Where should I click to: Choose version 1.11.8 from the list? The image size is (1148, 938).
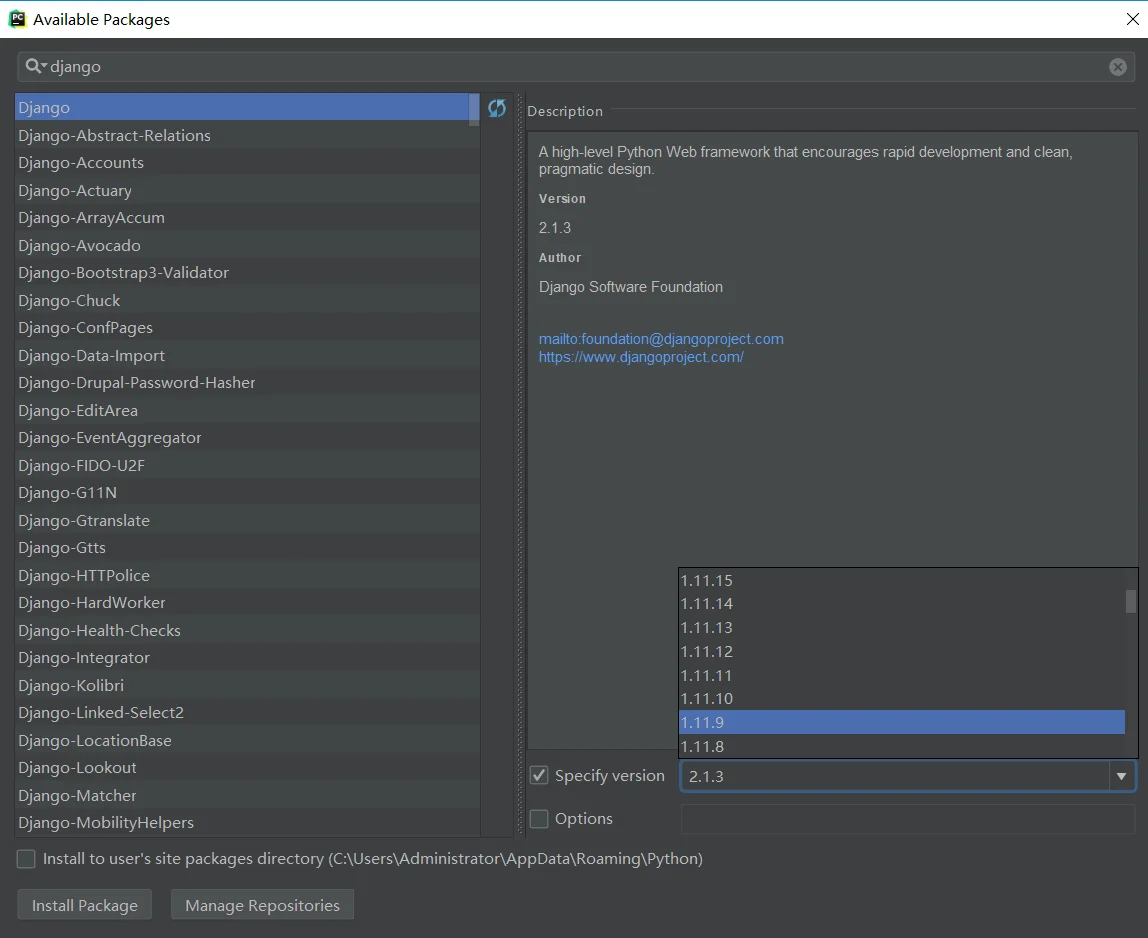(901, 746)
